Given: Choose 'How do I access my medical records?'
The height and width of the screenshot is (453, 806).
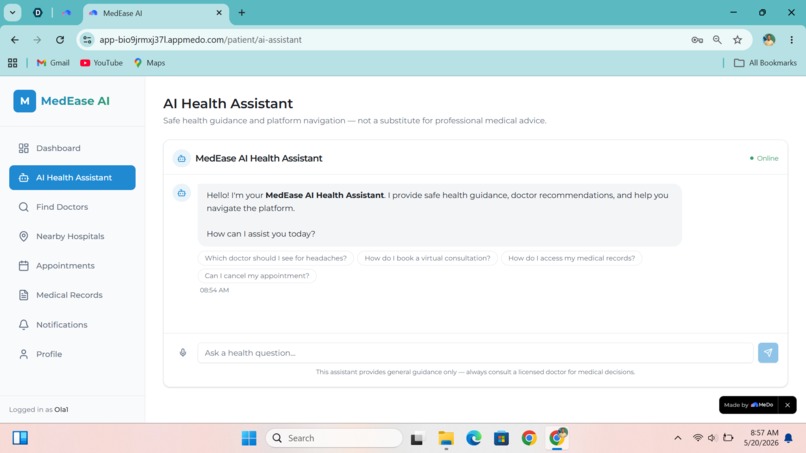Looking at the screenshot, I should coord(571,258).
